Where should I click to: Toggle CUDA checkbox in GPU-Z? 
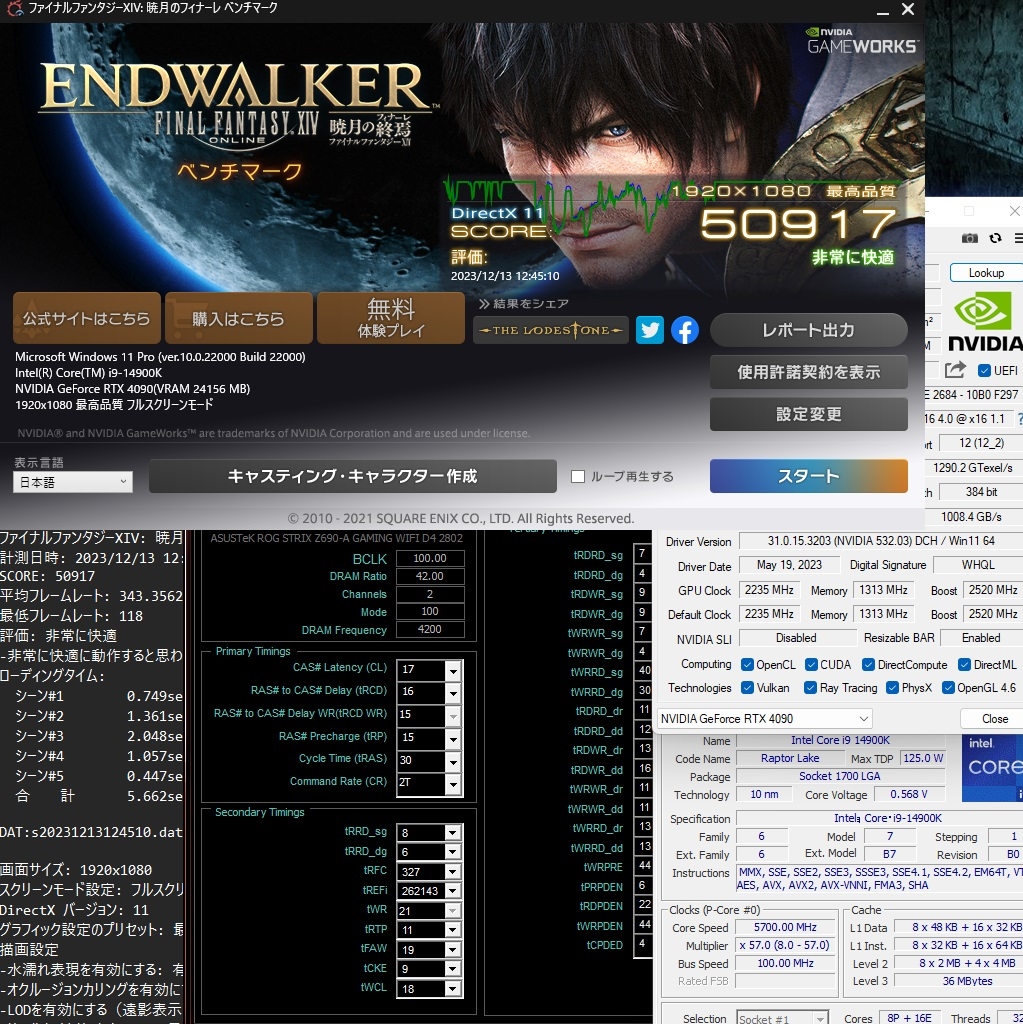point(811,665)
